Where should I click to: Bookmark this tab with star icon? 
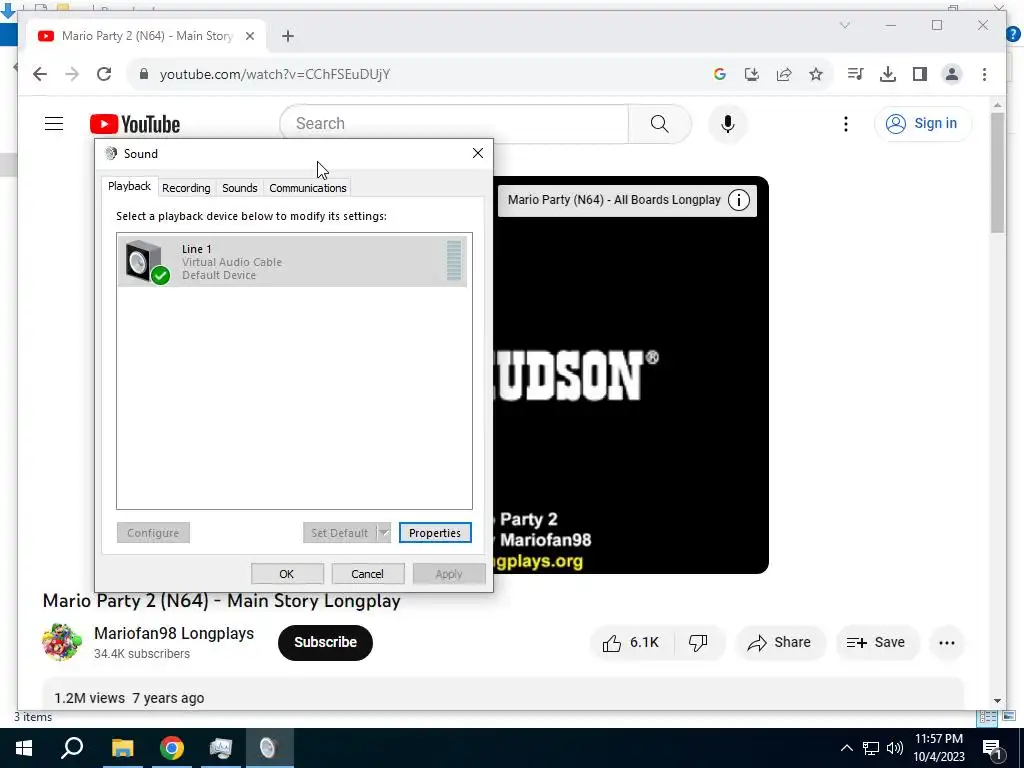coord(816,74)
